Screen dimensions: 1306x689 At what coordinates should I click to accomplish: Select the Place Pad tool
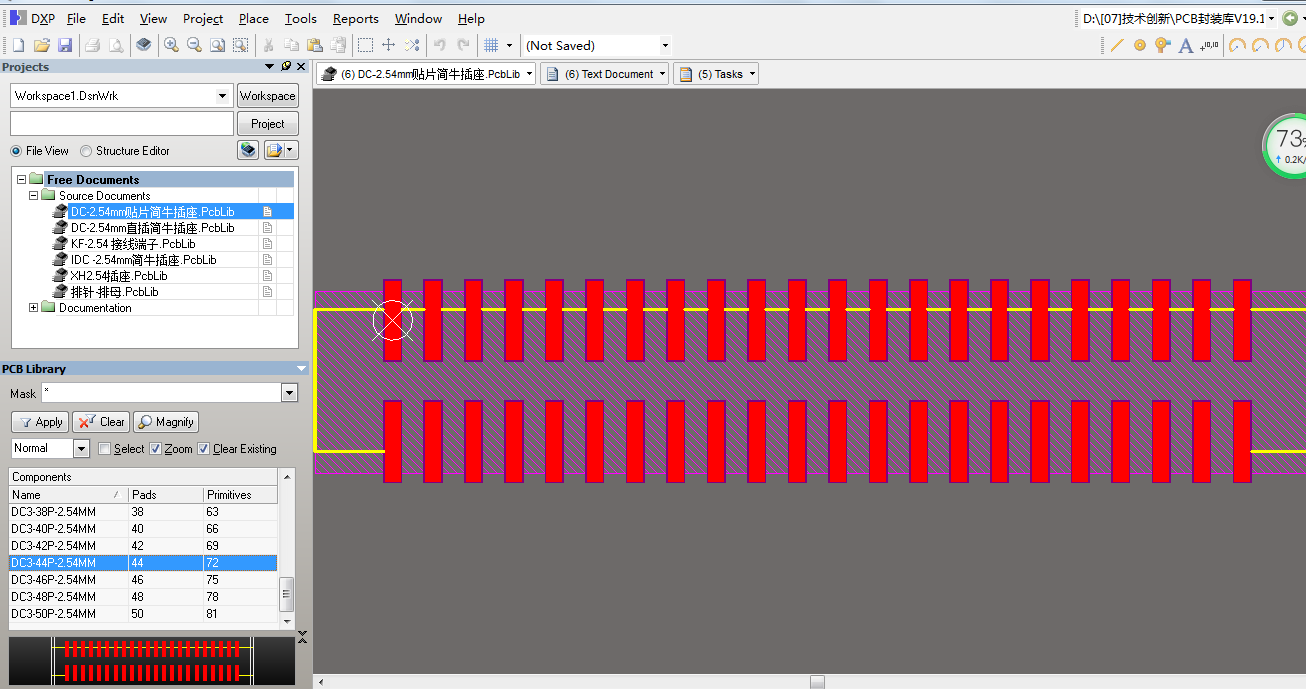1139,45
